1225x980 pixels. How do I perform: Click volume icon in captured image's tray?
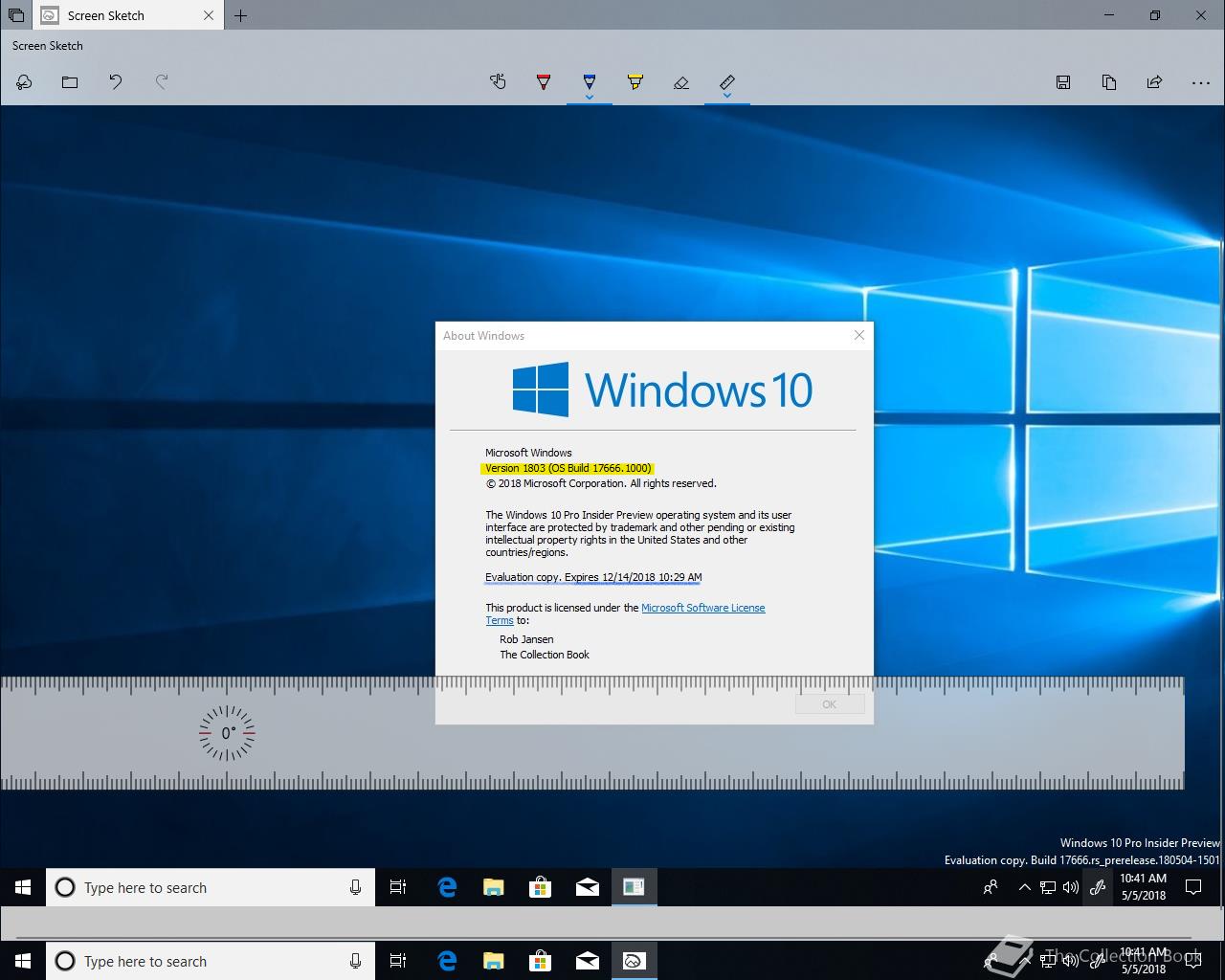(1071, 887)
